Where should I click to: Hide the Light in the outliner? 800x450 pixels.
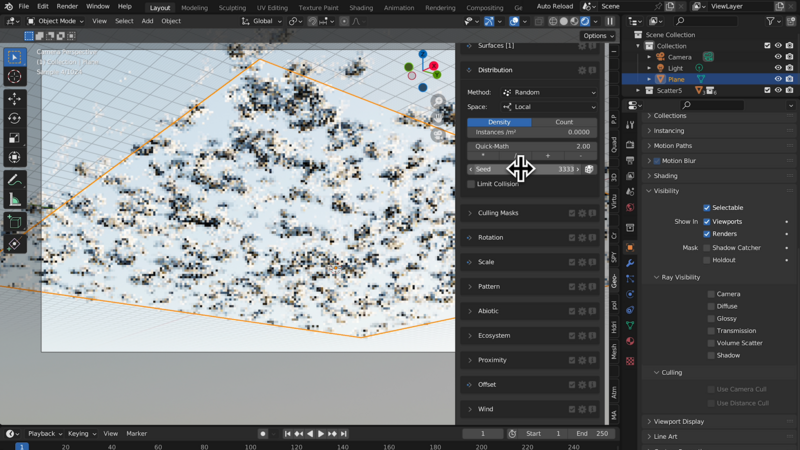tap(778, 68)
